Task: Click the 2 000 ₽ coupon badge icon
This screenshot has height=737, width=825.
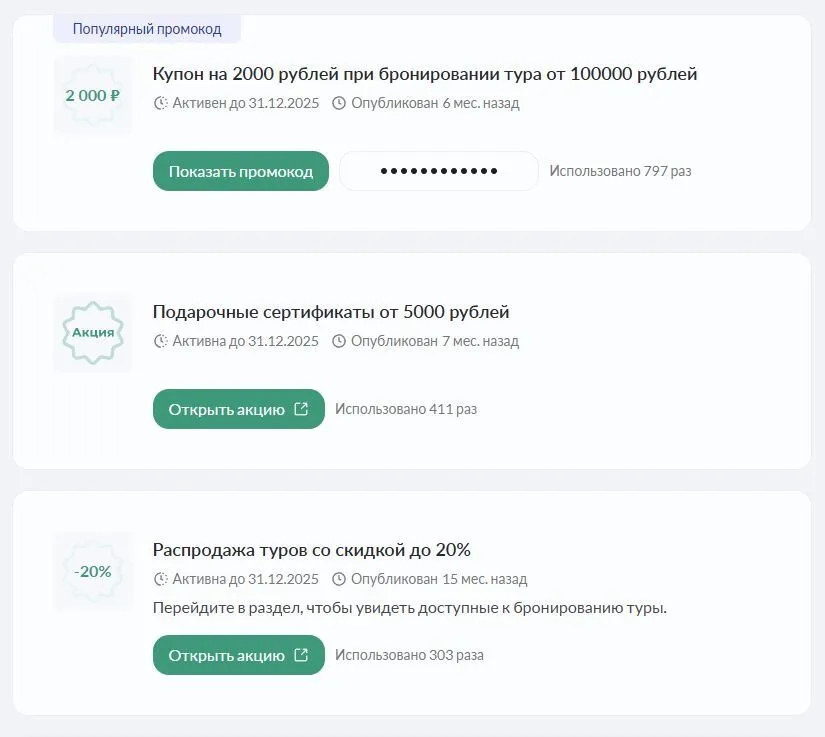Action: click(92, 97)
